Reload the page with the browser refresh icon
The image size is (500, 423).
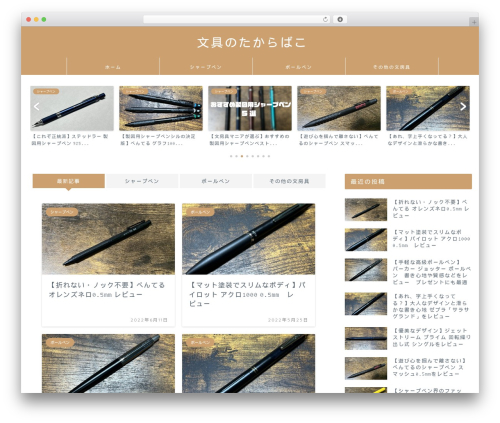pos(325,19)
